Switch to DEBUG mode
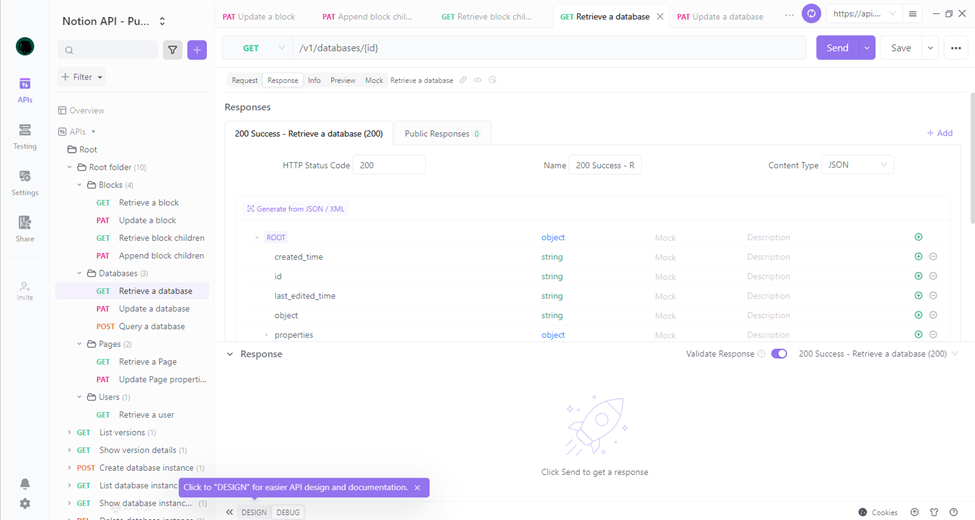This screenshot has height=520, width=975. pyautogui.click(x=288, y=513)
